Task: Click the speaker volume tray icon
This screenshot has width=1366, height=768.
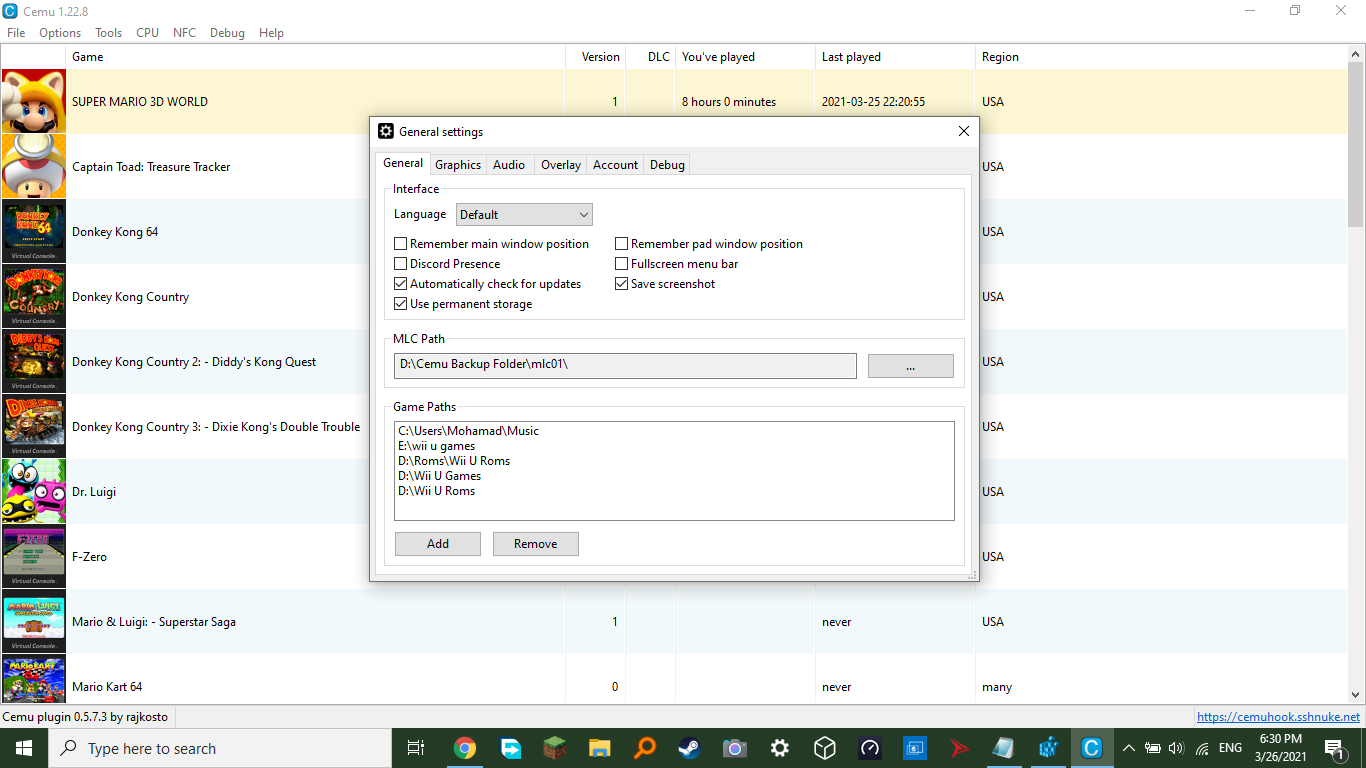Action: (x=1176, y=748)
